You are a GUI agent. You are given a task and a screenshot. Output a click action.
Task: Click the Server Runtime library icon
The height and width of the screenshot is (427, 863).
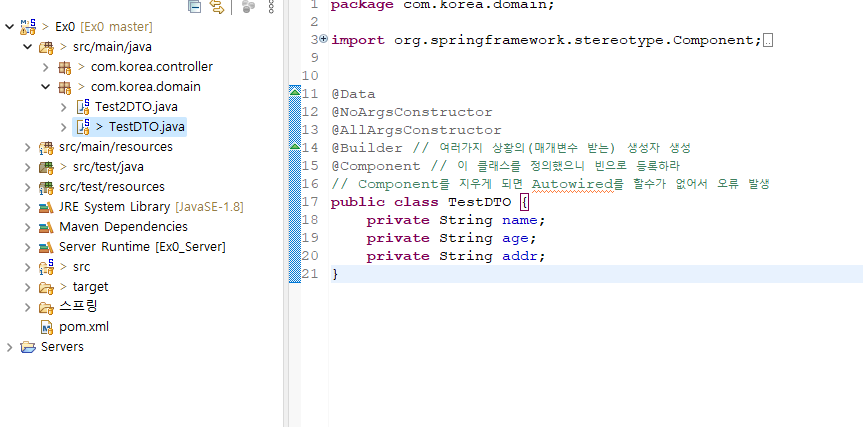46,247
